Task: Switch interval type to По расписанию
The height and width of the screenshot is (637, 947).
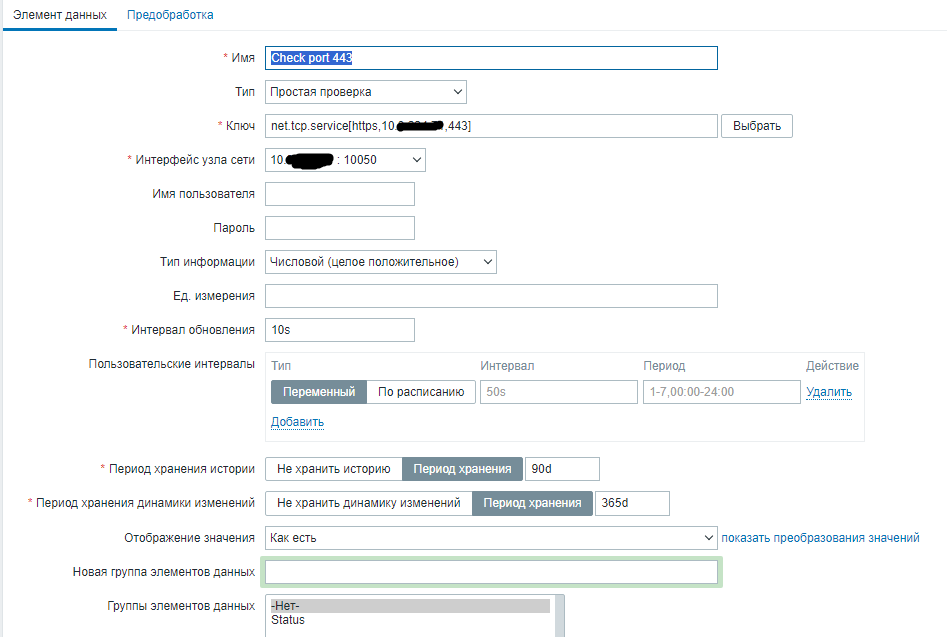Action: click(x=421, y=392)
